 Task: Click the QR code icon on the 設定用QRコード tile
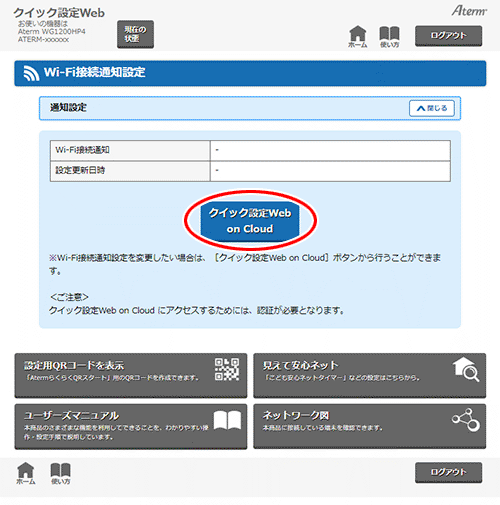point(227,369)
